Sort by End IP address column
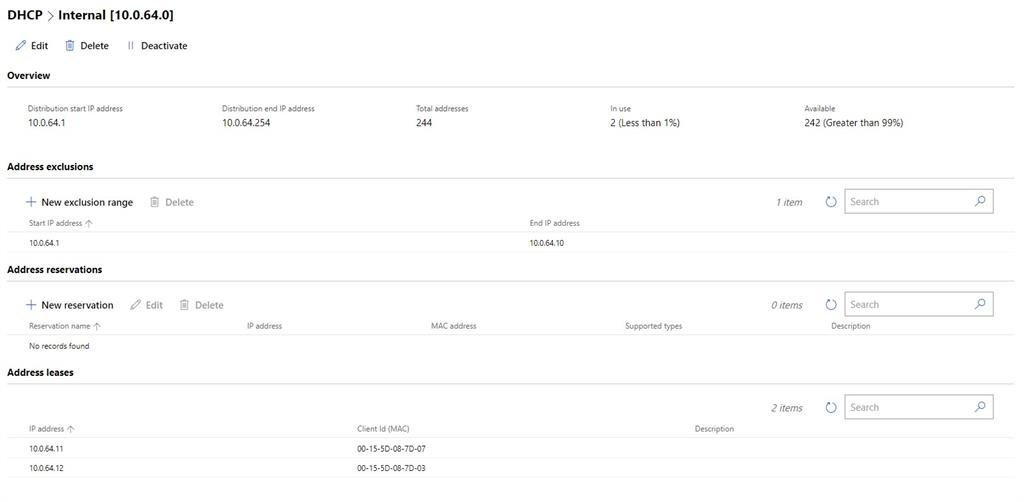 [554, 223]
